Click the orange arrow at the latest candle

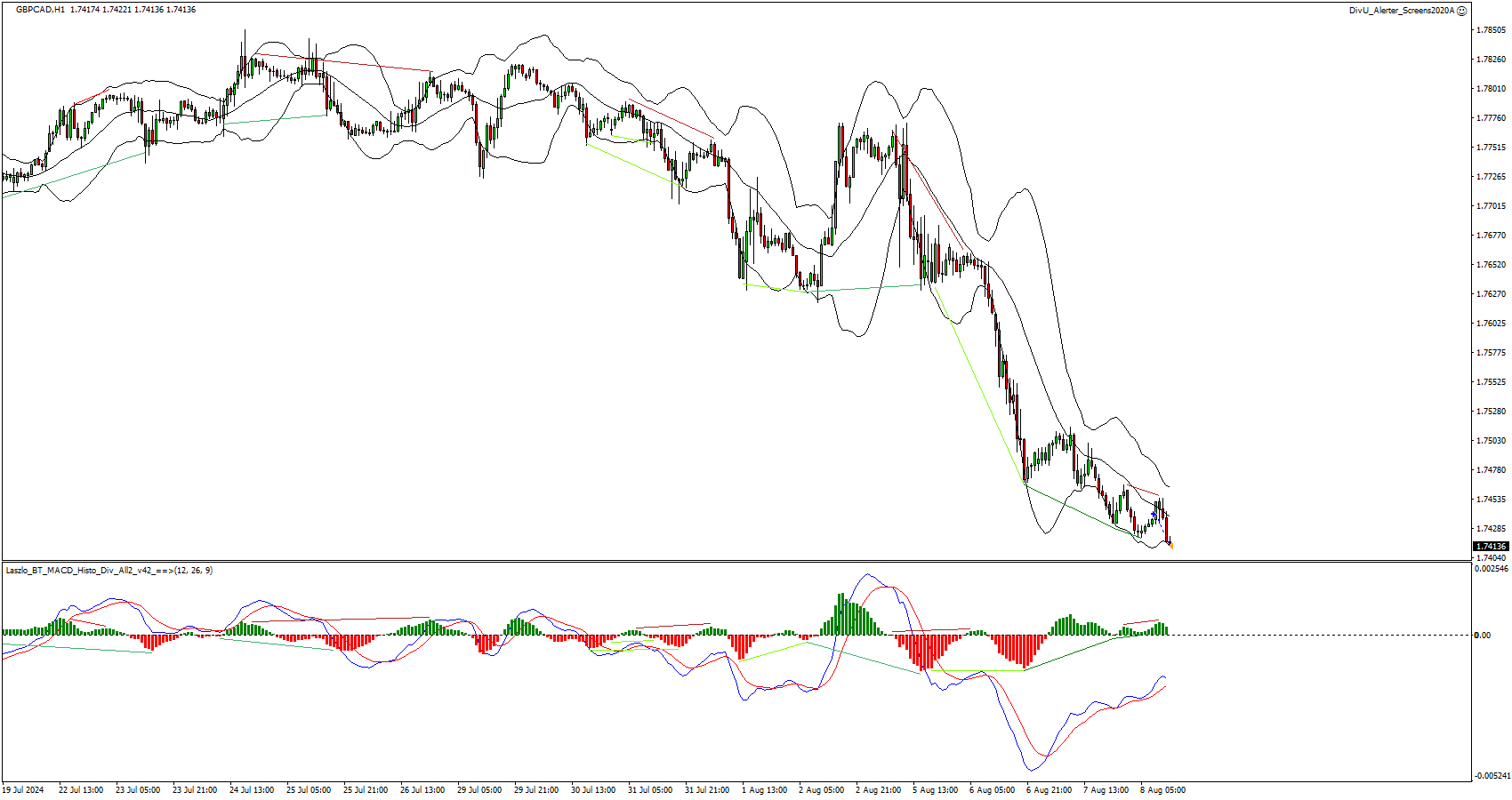coord(1171,546)
